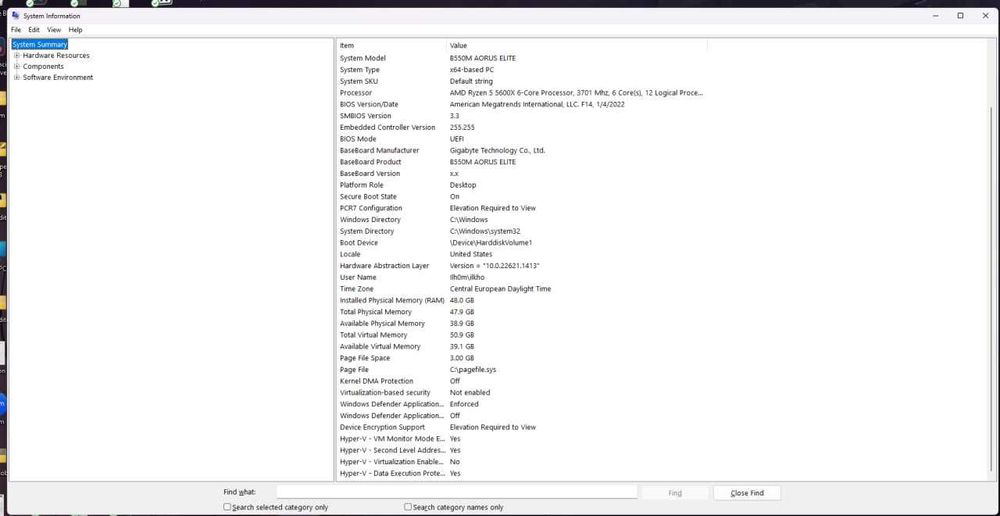Select the BIOS Mode row
The height and width of the screenshot is (516, 1000).
(x=522, y=138)
